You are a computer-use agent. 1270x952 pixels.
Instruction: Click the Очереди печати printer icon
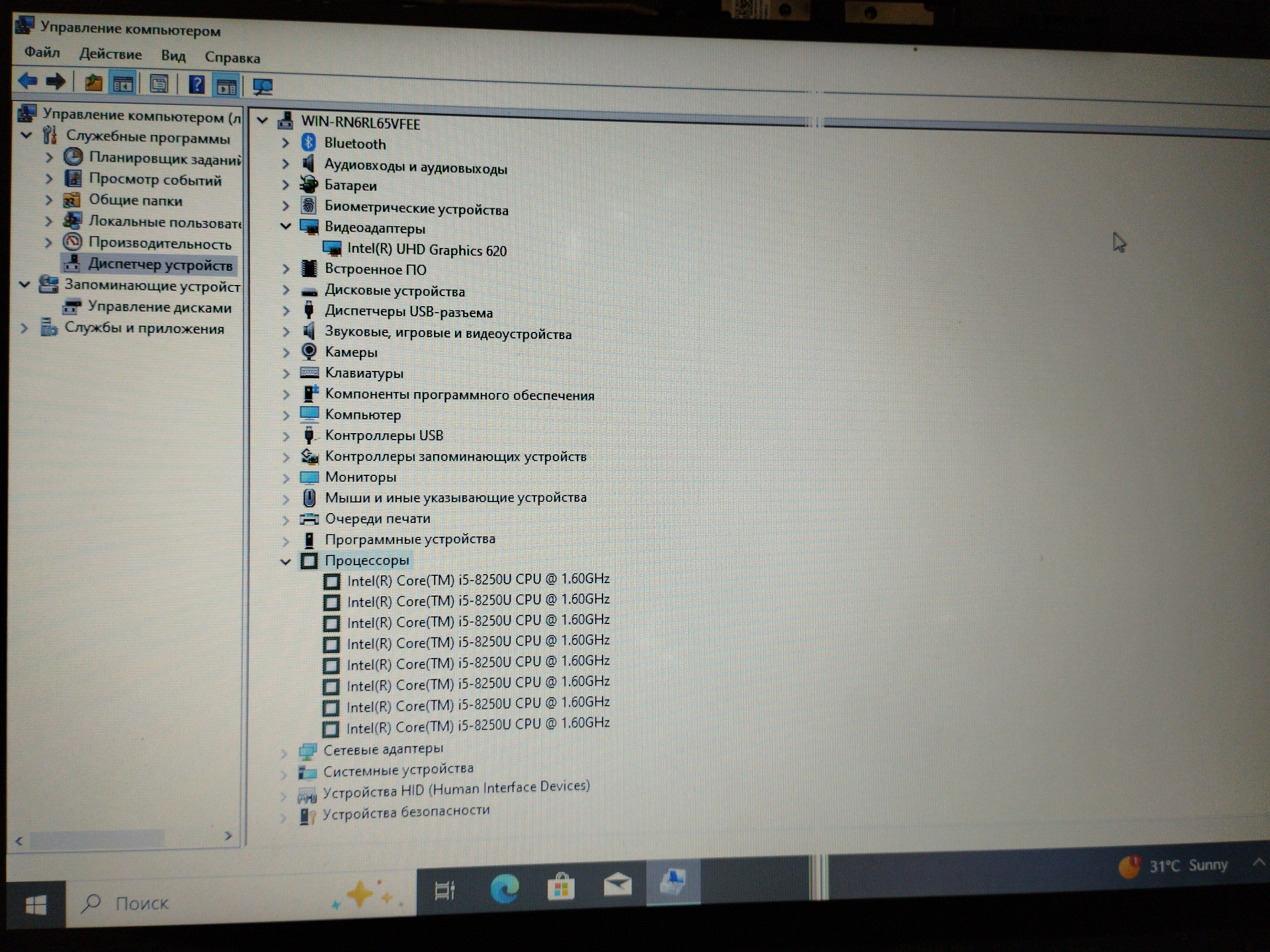309,518
